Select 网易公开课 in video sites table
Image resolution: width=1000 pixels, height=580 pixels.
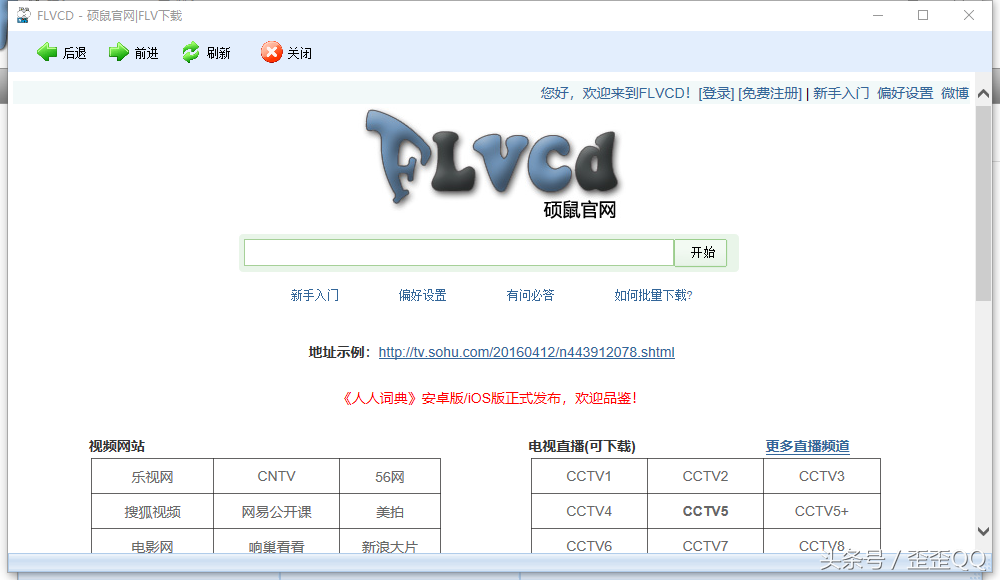276,512
